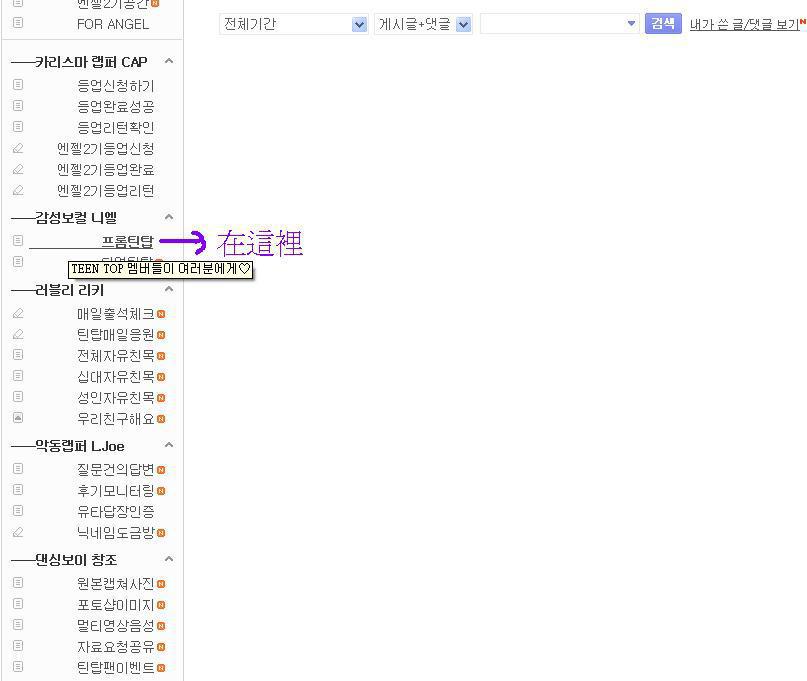Open the 십대자유친목 board
This screenshot has width=807, height=681.
coord(116,377)
